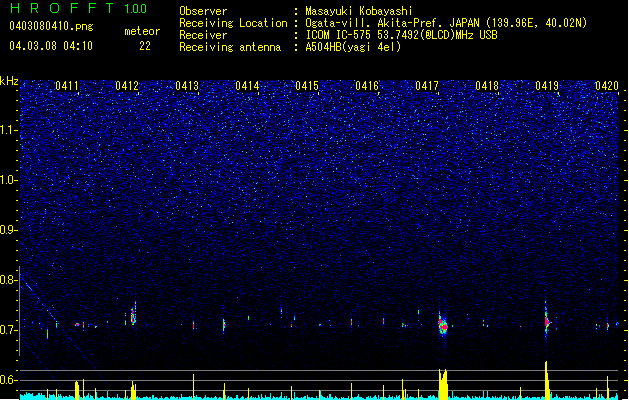This screenshot has width=629, height=400.
Task: Click the 0414 time marker
Action: [x=247, y=86]
